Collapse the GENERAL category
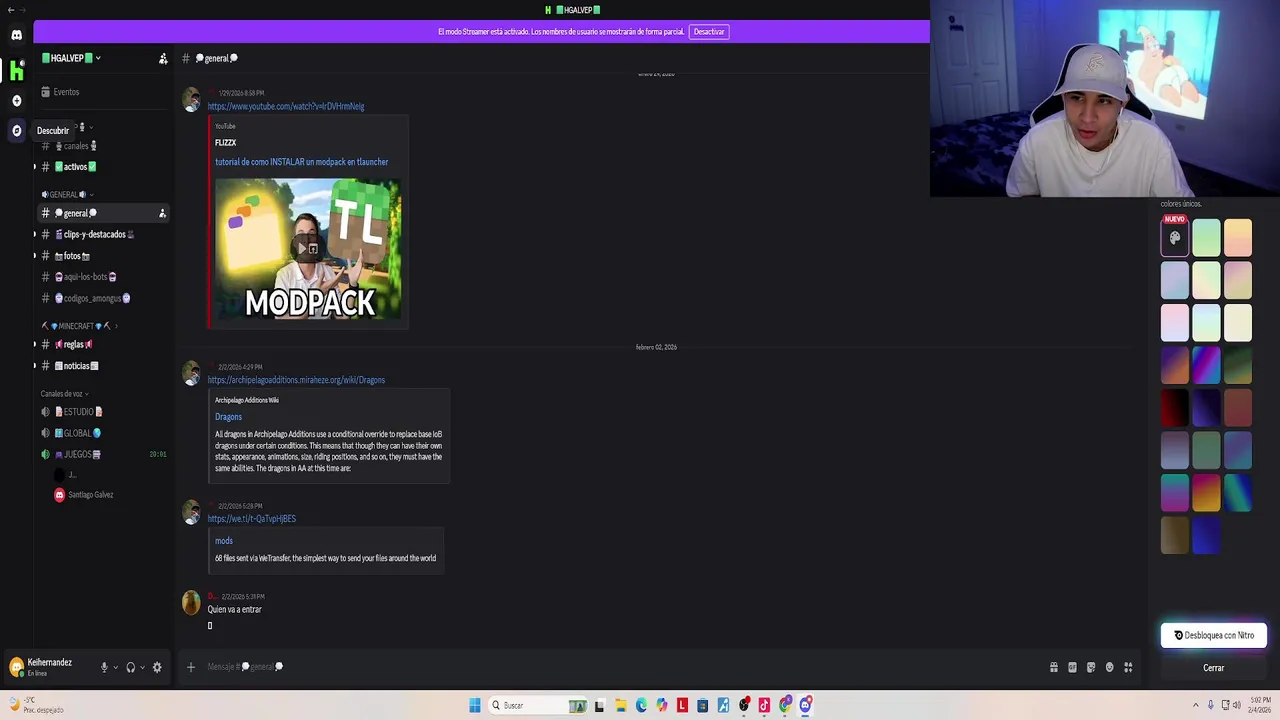 click(67, 195)
